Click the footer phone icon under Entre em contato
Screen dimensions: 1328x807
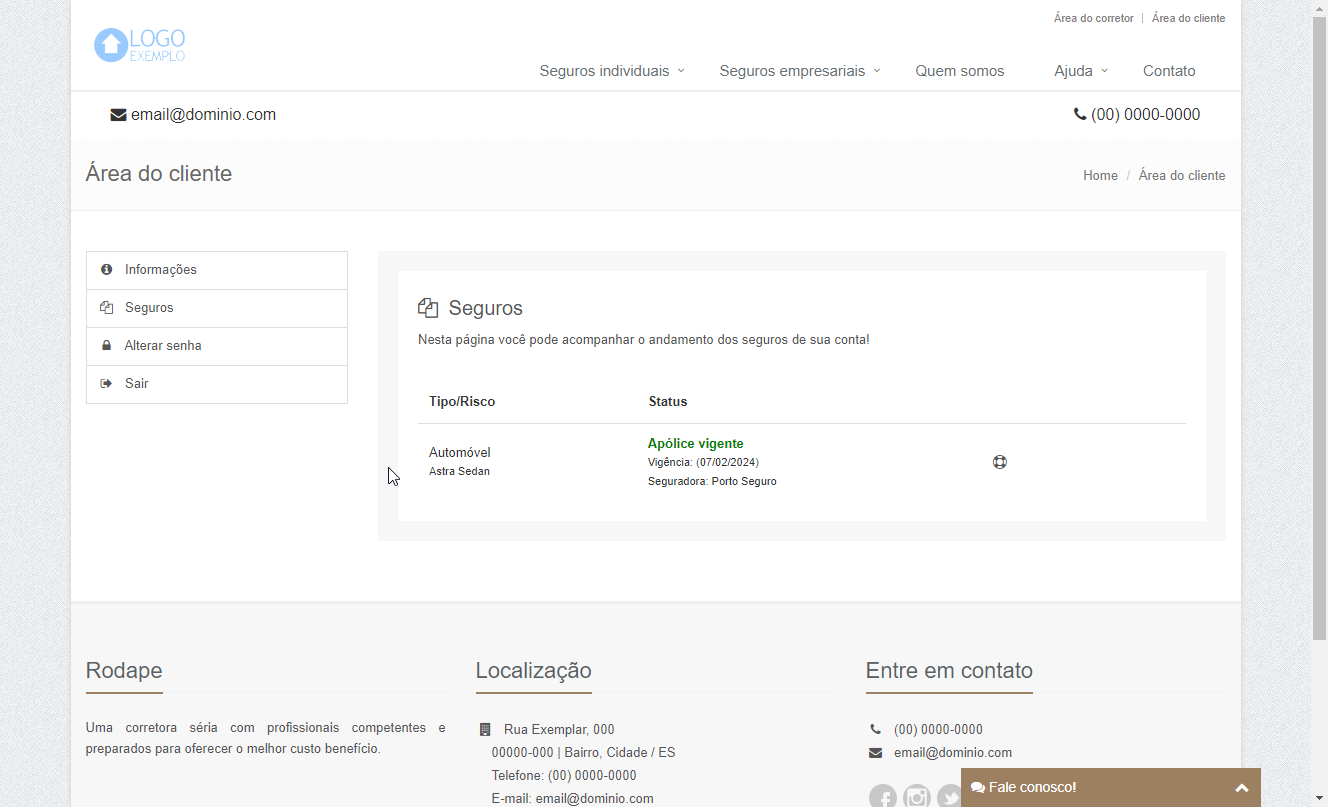pos(876,730)
